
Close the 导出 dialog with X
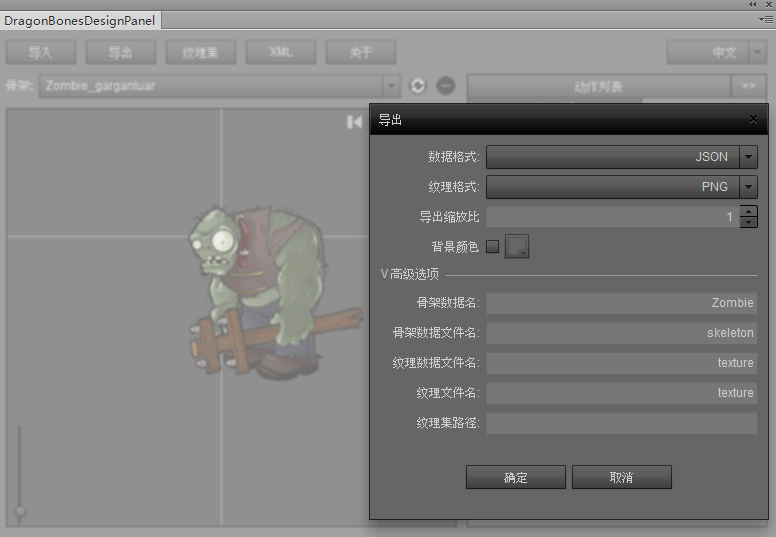[x=753, y=119]
